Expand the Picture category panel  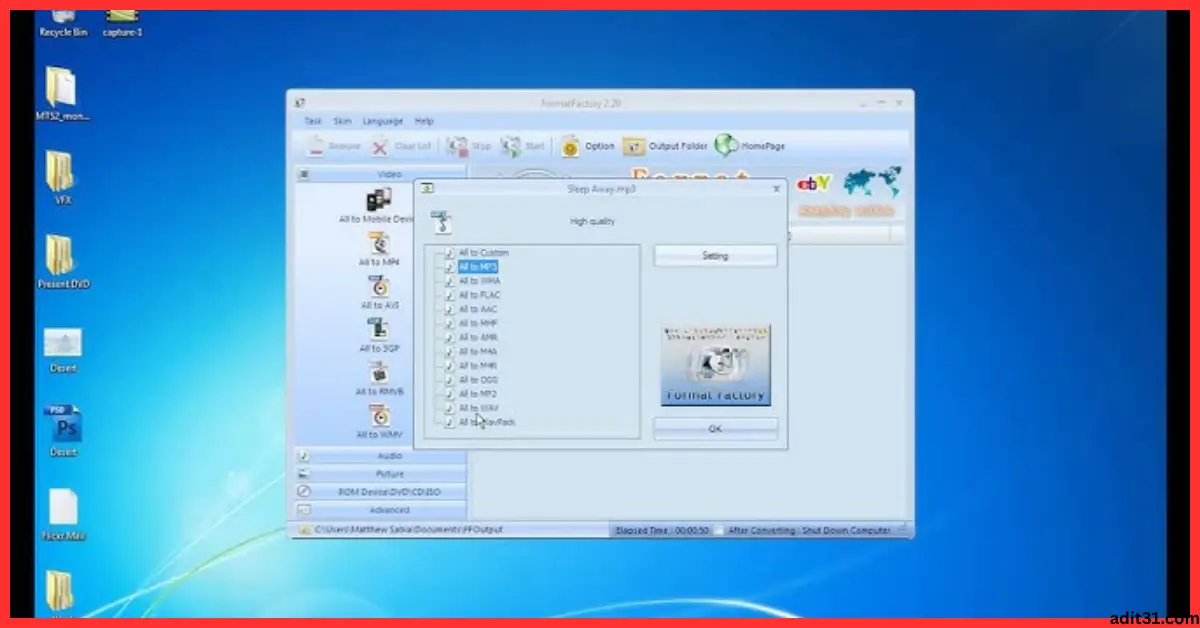381,473
